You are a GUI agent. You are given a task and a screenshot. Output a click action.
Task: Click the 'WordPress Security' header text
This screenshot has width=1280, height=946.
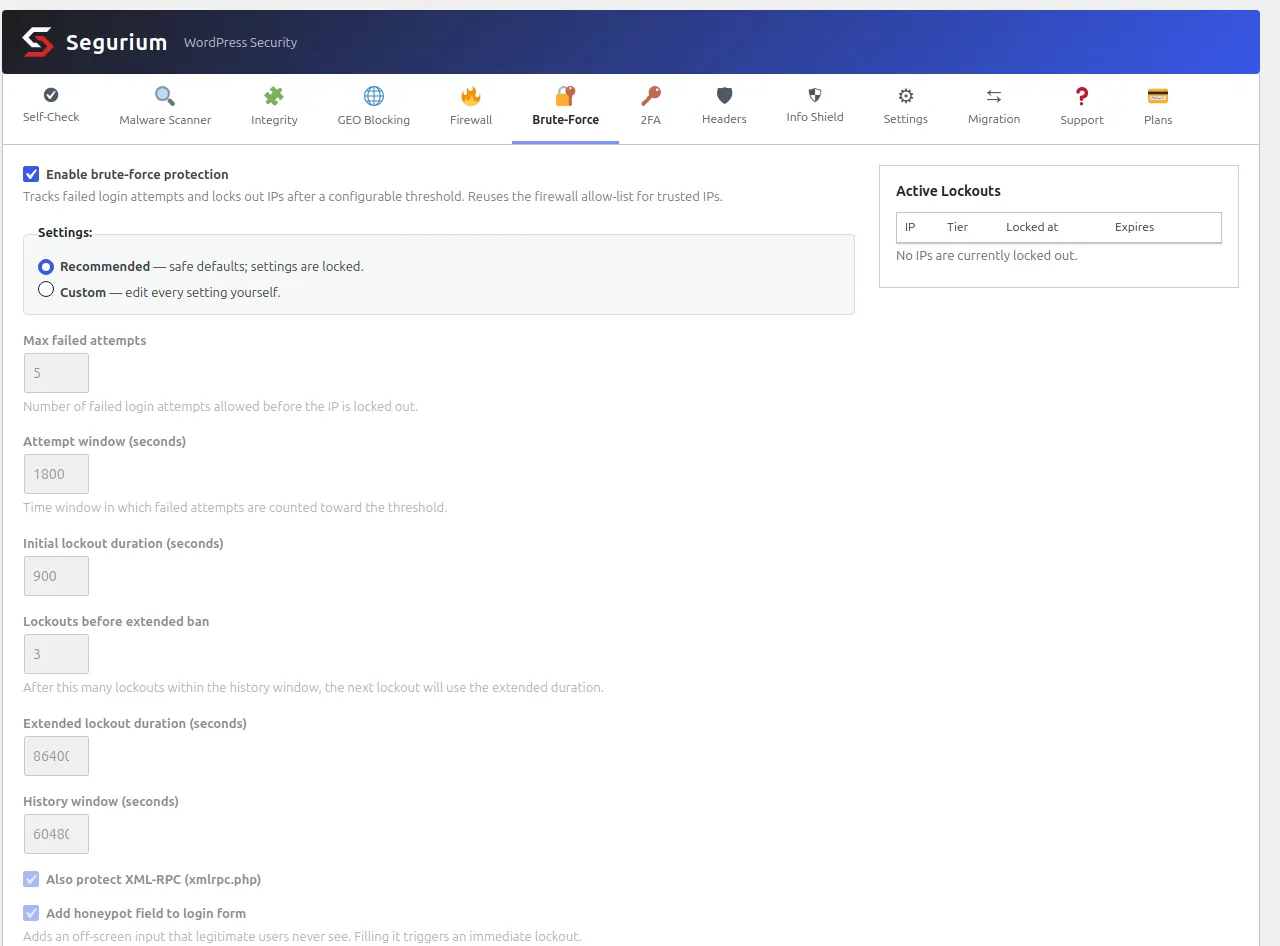tap(240, 42)
